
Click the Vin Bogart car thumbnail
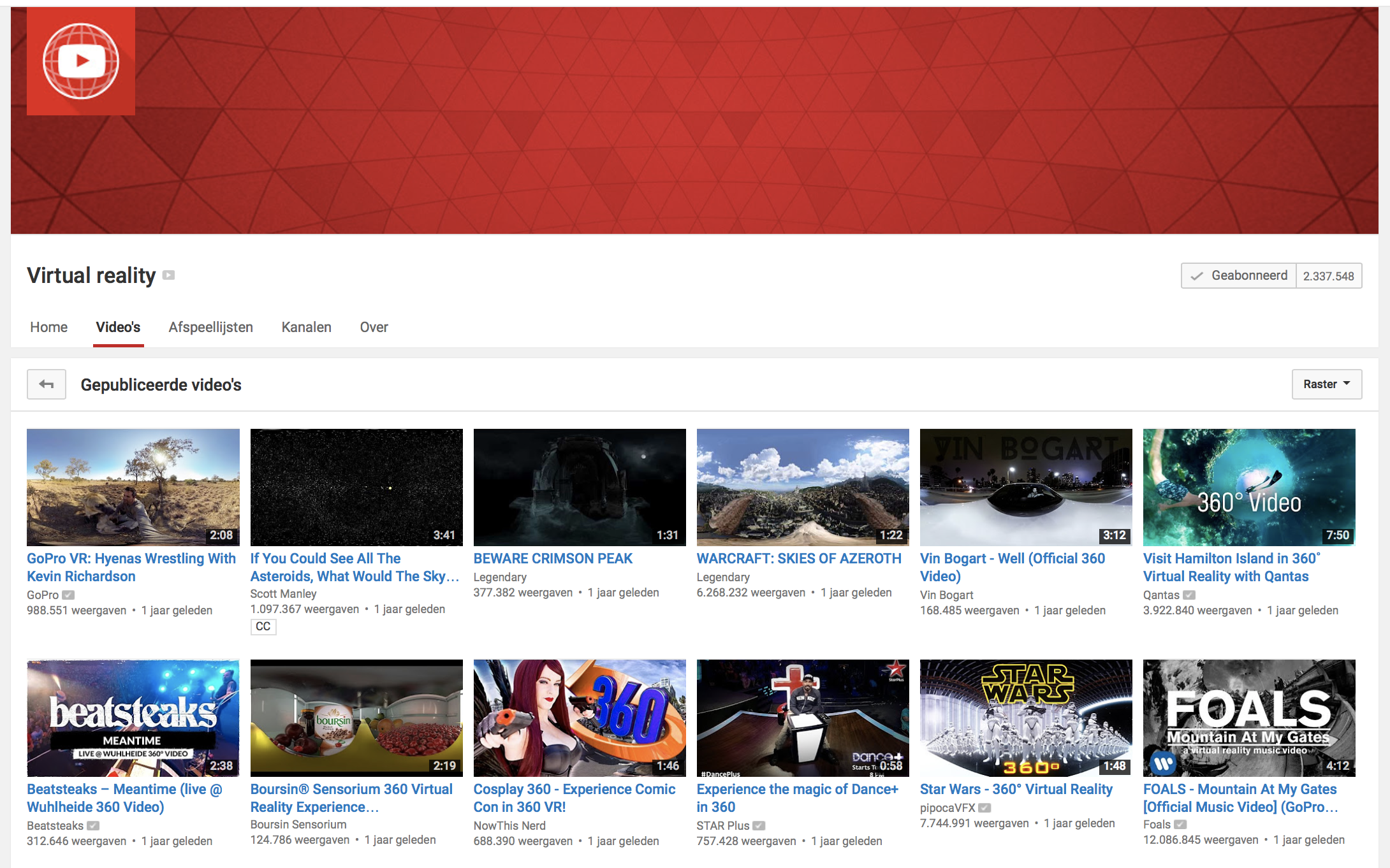click(x=1026, y=488)
